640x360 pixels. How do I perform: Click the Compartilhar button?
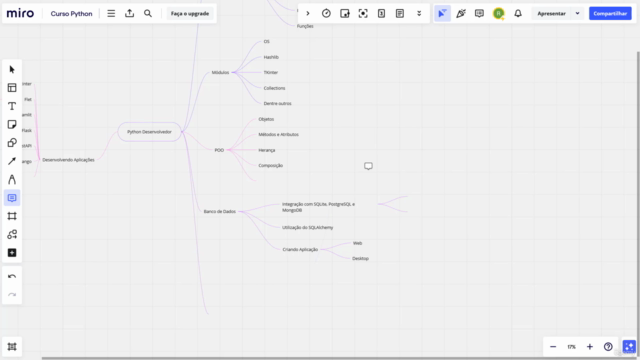pyautogui.click(x=610, y=13)
